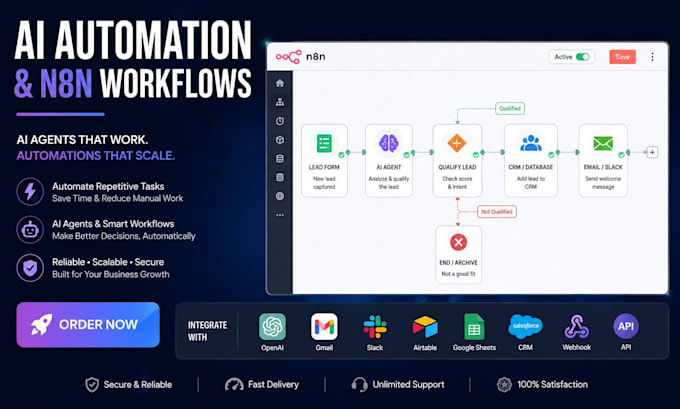Select the Lead Form node

click(x=324, y=161)
